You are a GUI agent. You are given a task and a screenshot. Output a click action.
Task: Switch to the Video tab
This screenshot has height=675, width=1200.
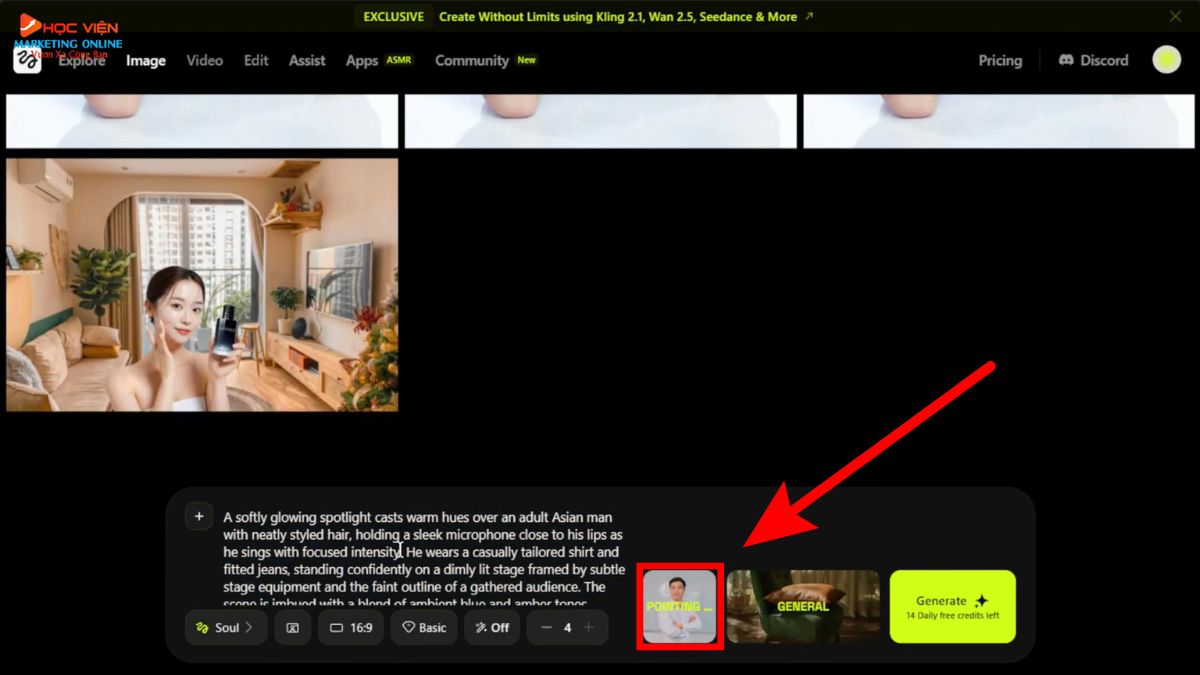coord(204,60)
